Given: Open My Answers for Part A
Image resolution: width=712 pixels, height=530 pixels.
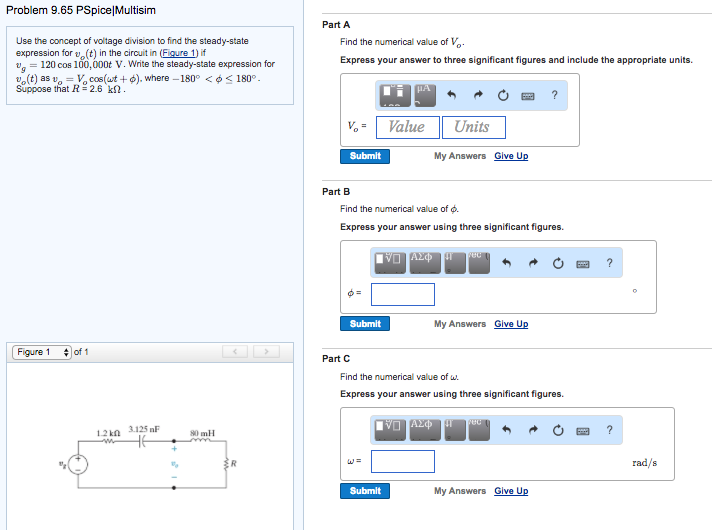Looking at the screenshot, I should coord(460,156).
